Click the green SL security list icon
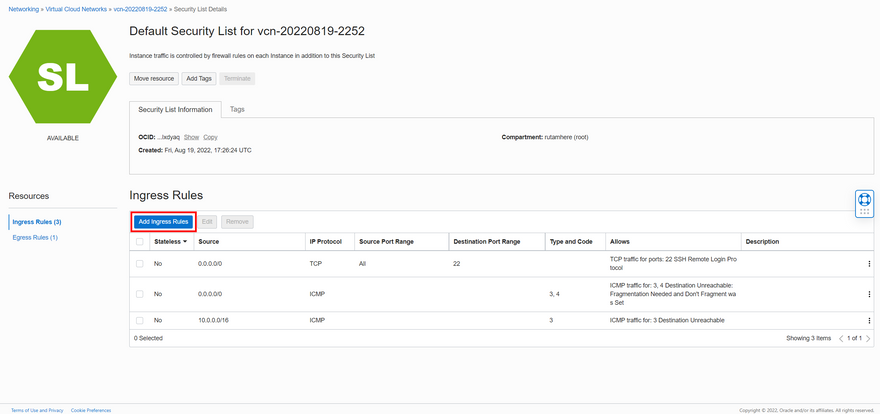 click(62, 74)
